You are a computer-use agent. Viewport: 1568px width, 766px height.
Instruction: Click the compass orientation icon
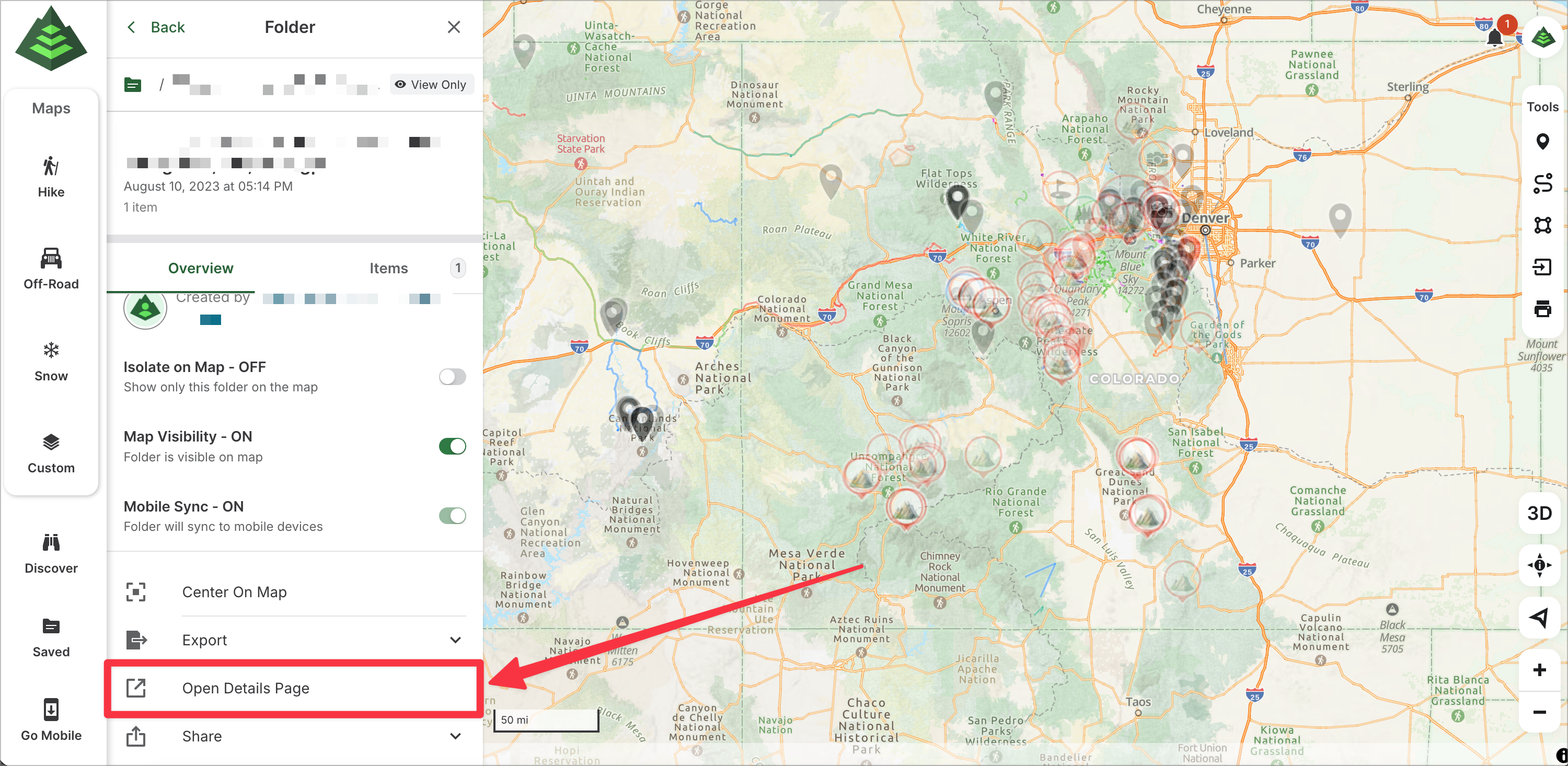1539,565
